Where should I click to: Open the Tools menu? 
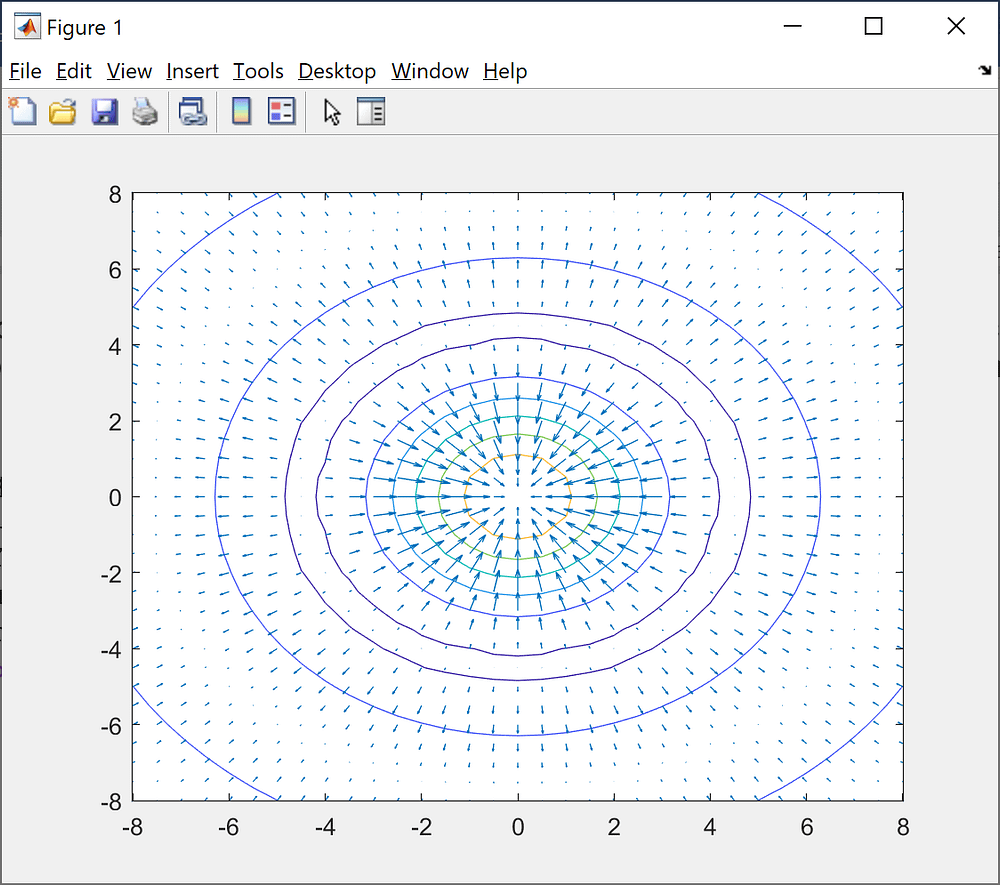(x=258, y=71)
